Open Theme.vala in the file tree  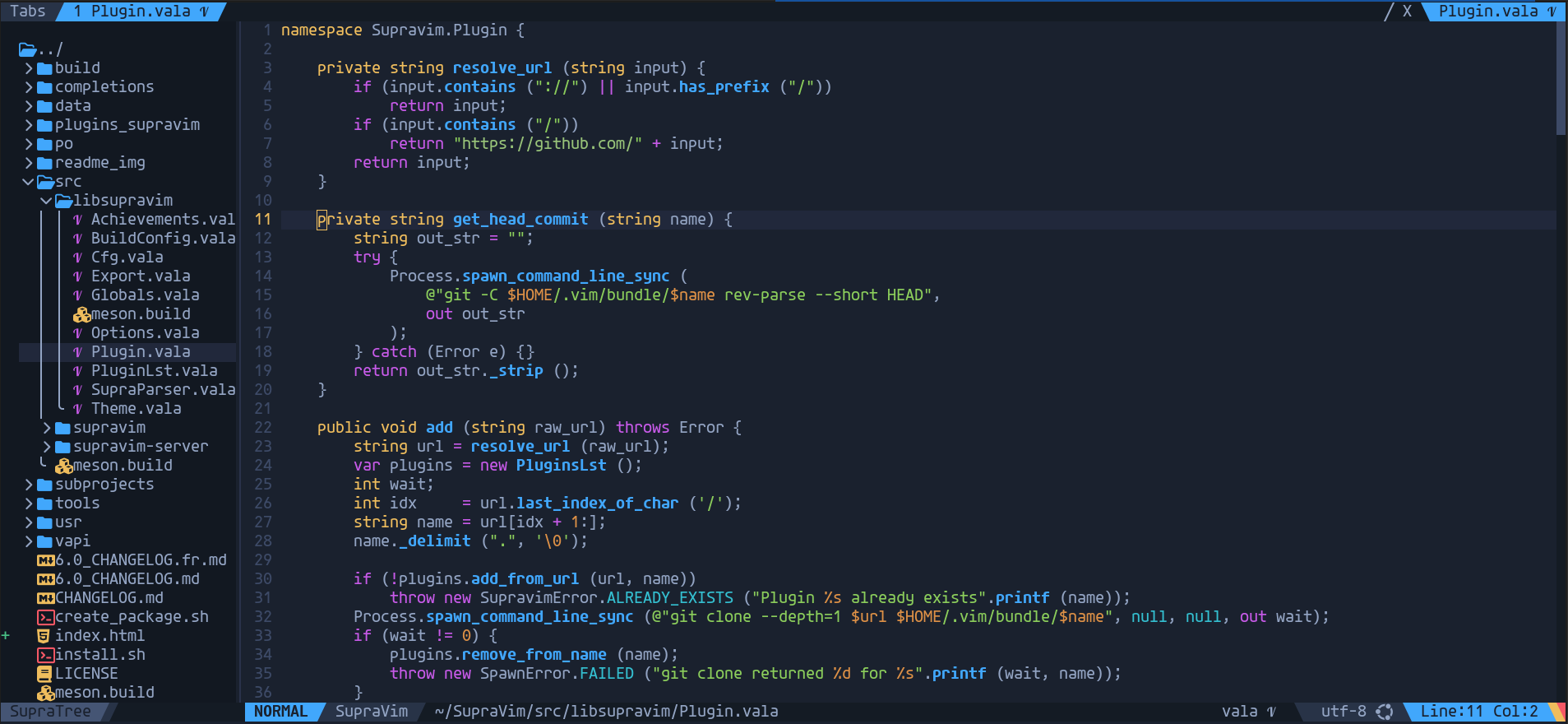pos(136,409)
